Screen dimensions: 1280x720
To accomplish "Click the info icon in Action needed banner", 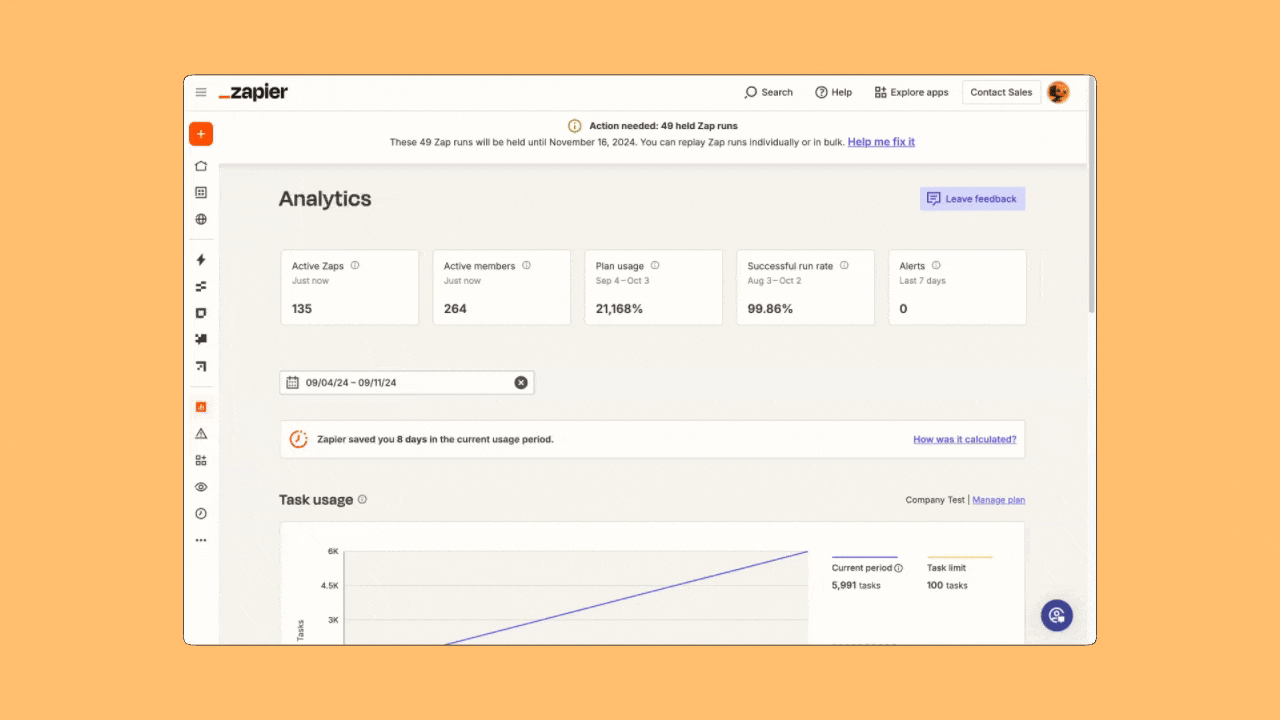I will (574, 126).
